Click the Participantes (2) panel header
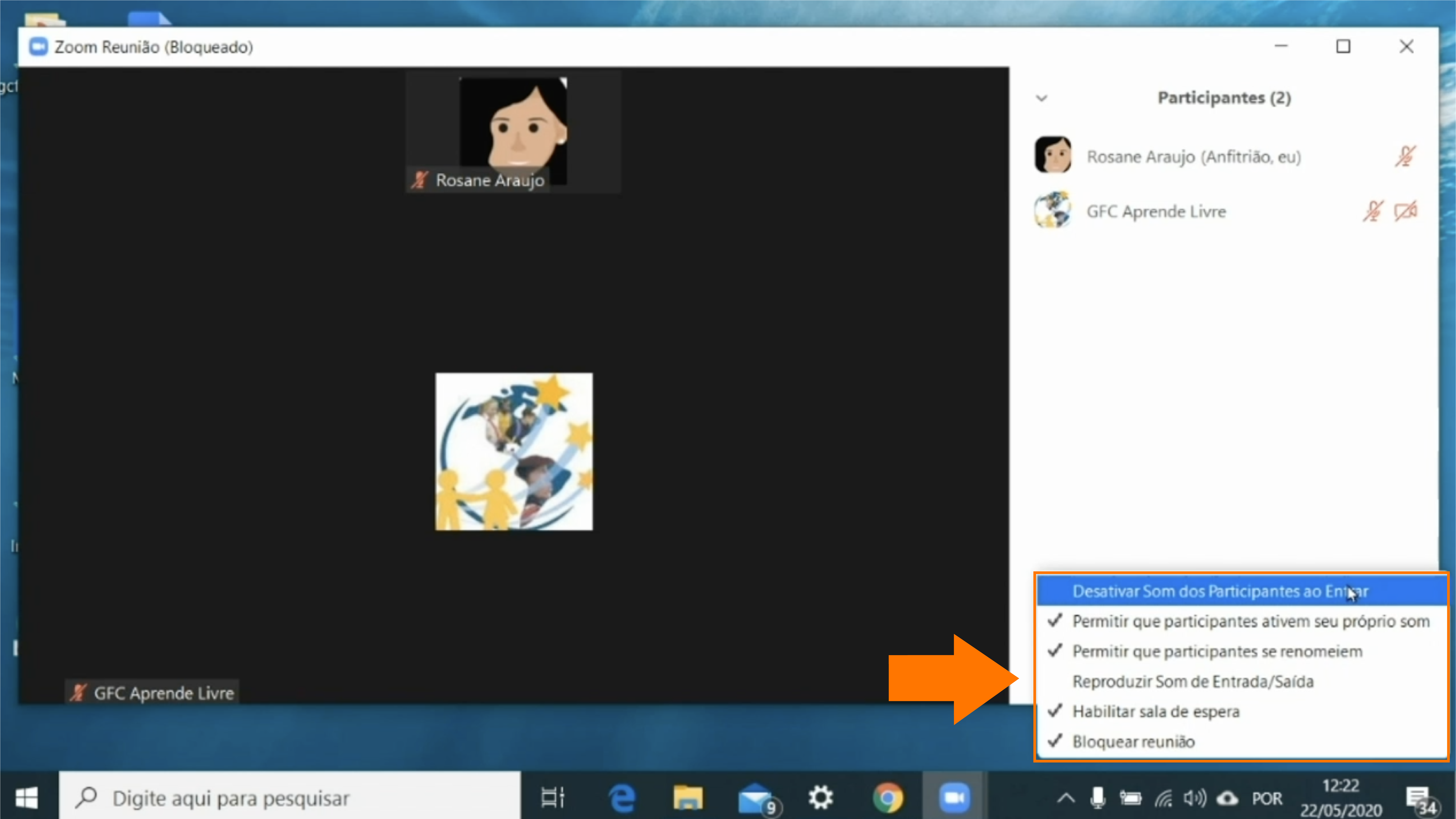Viewport: 1456px width, 819px height. pos(1224,98)
